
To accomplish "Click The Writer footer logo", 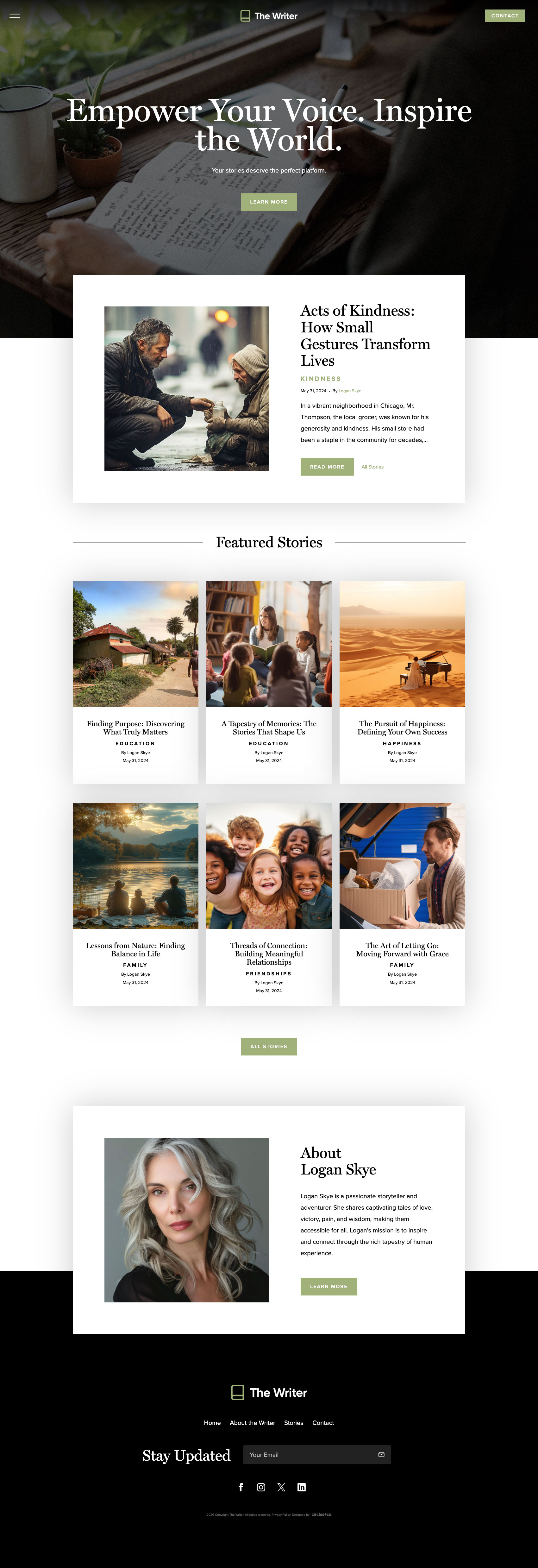I will tap(269, 1393).
